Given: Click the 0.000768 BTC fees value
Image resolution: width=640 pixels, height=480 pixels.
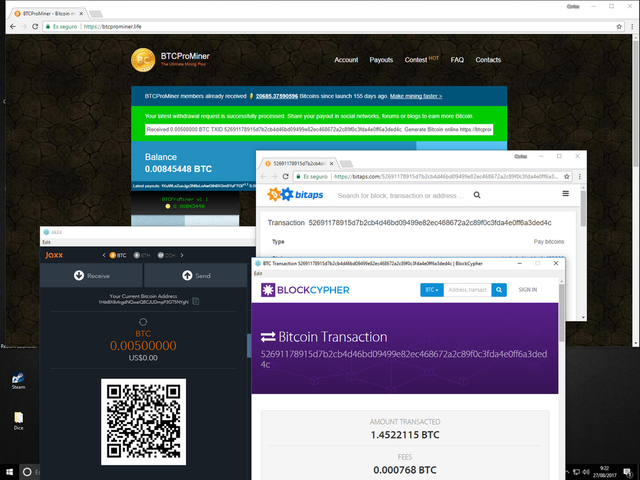Looking at the screenshot, I should click(x=405, y=470).
